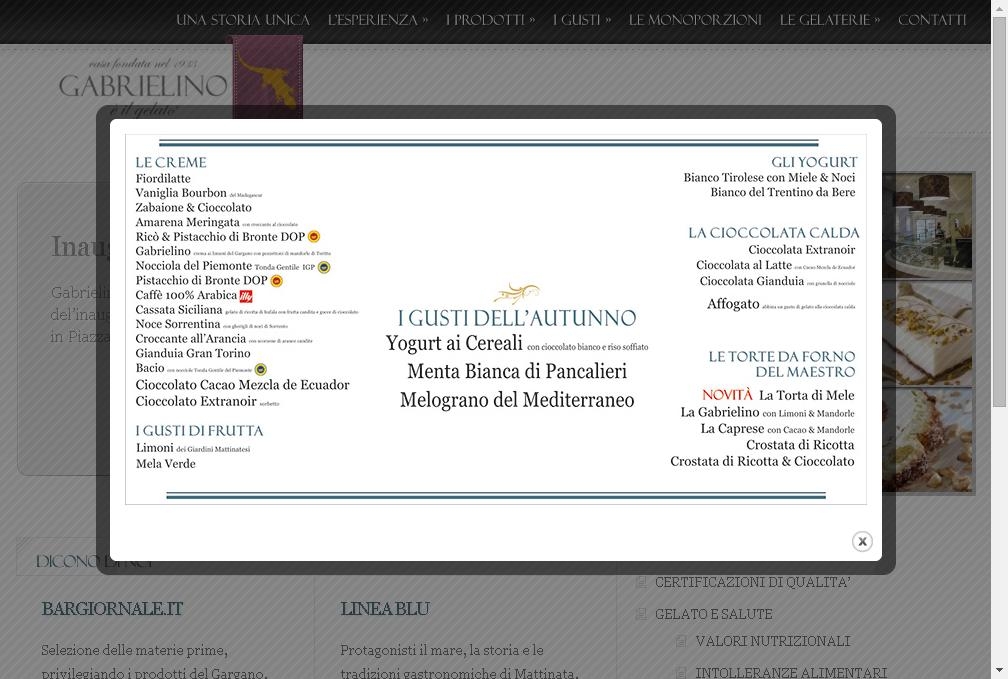Open VALORI NUTRIZIONALI link
This screenshot has width=1008, height=679.
773,641
